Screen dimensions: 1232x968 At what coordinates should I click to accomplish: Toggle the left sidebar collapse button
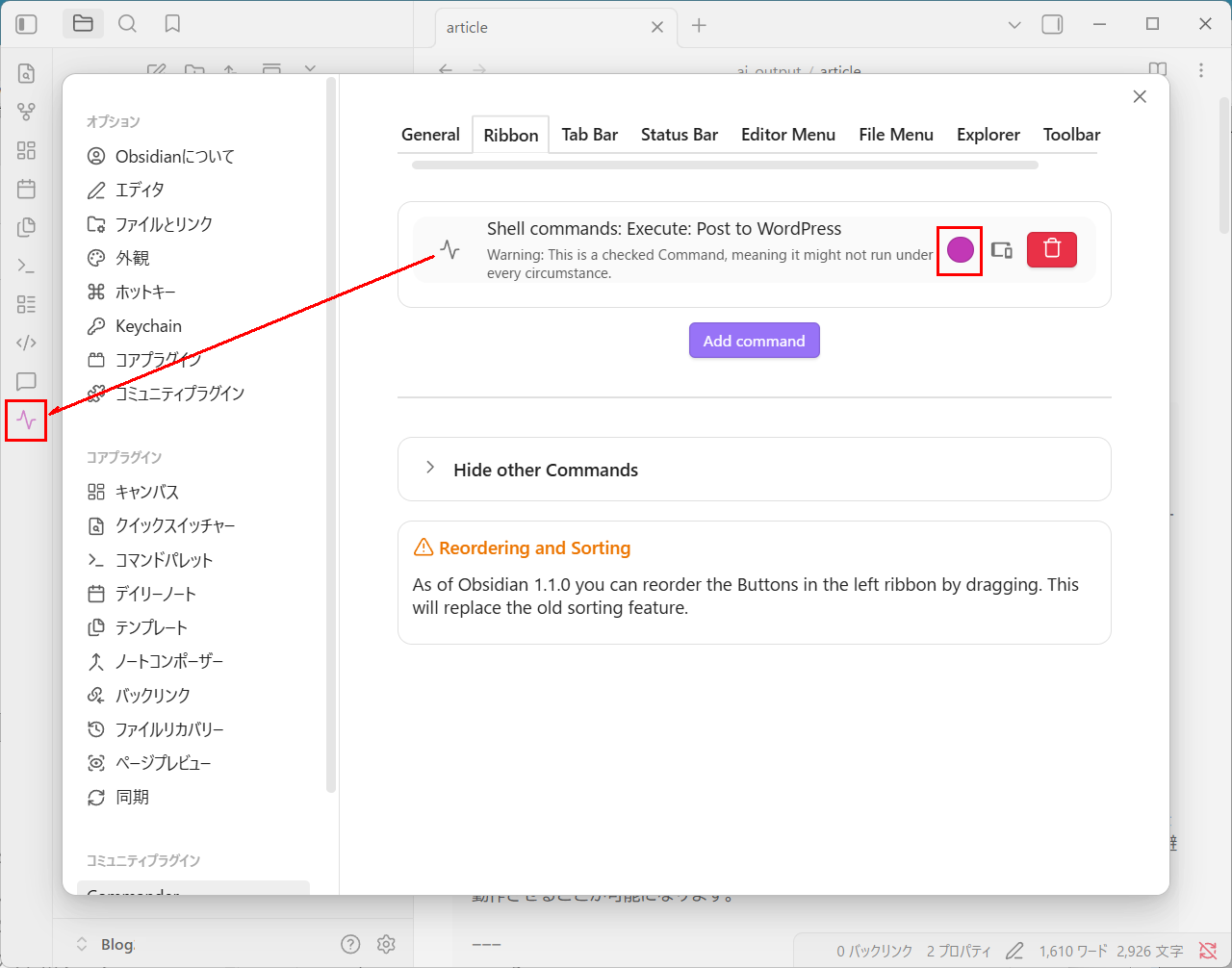pos(27,24)
